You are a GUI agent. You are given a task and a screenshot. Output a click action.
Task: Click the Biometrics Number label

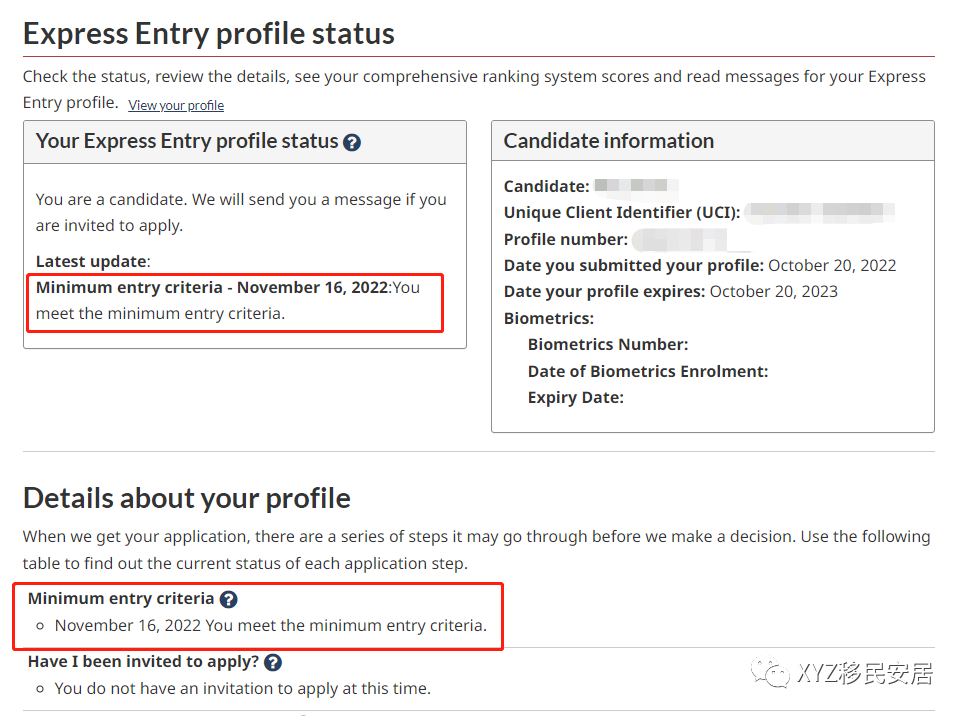point(608,344)
